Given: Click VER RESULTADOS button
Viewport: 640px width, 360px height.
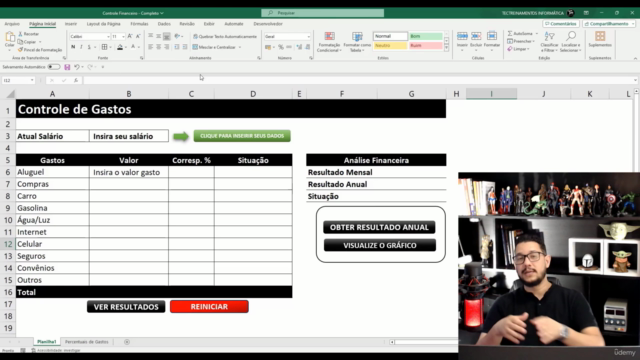Looking at the screenshot, I should click(x=126, y=307).
